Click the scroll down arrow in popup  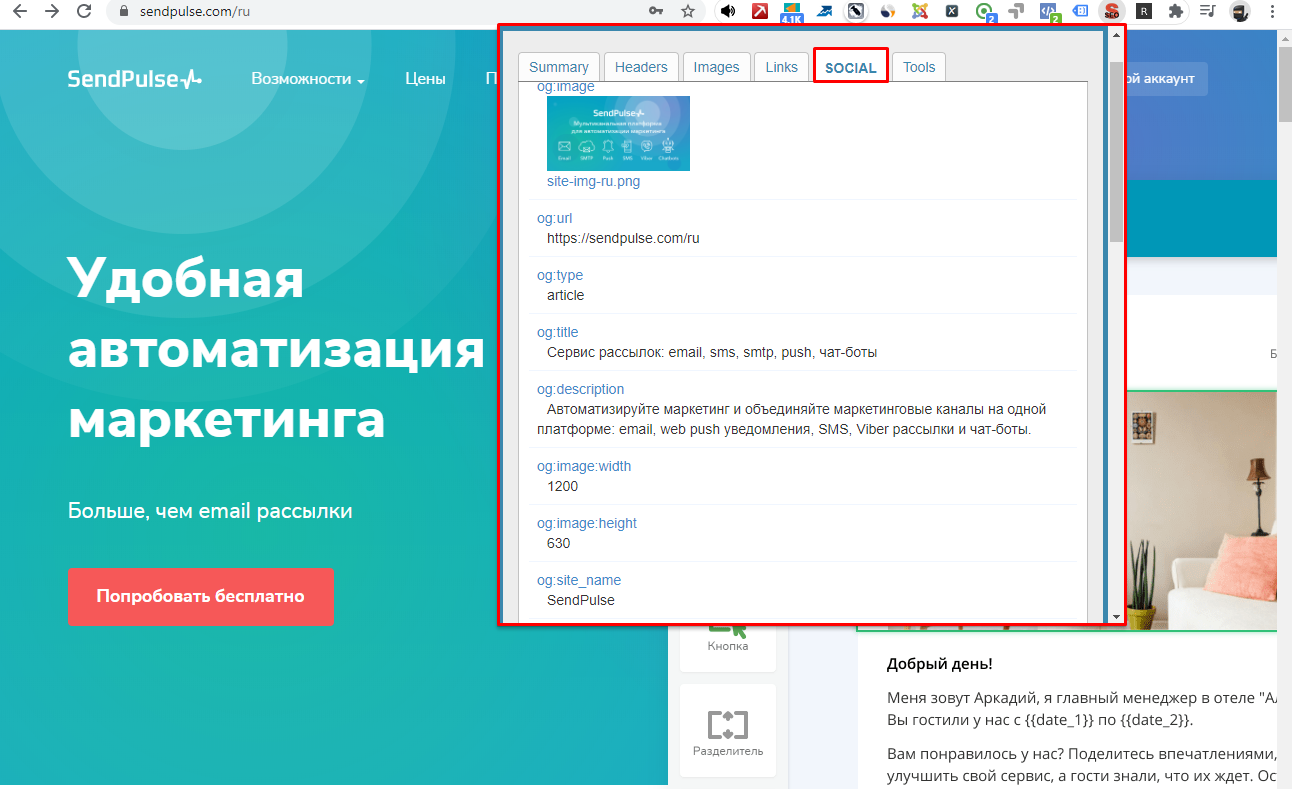click(x=1116, y=617)
